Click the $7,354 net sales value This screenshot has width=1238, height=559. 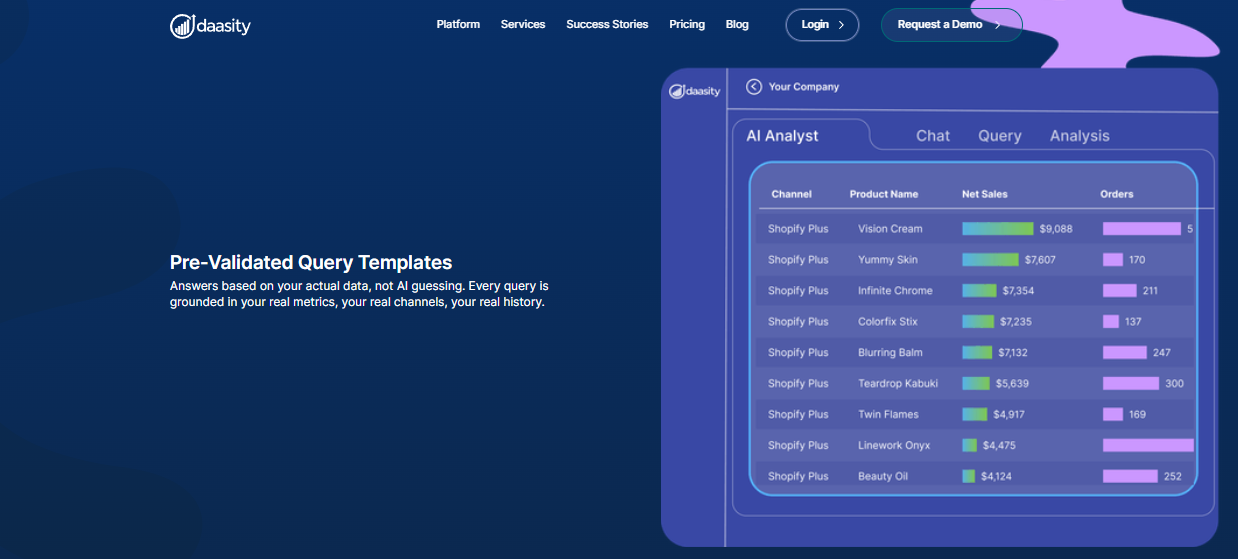1018,291
